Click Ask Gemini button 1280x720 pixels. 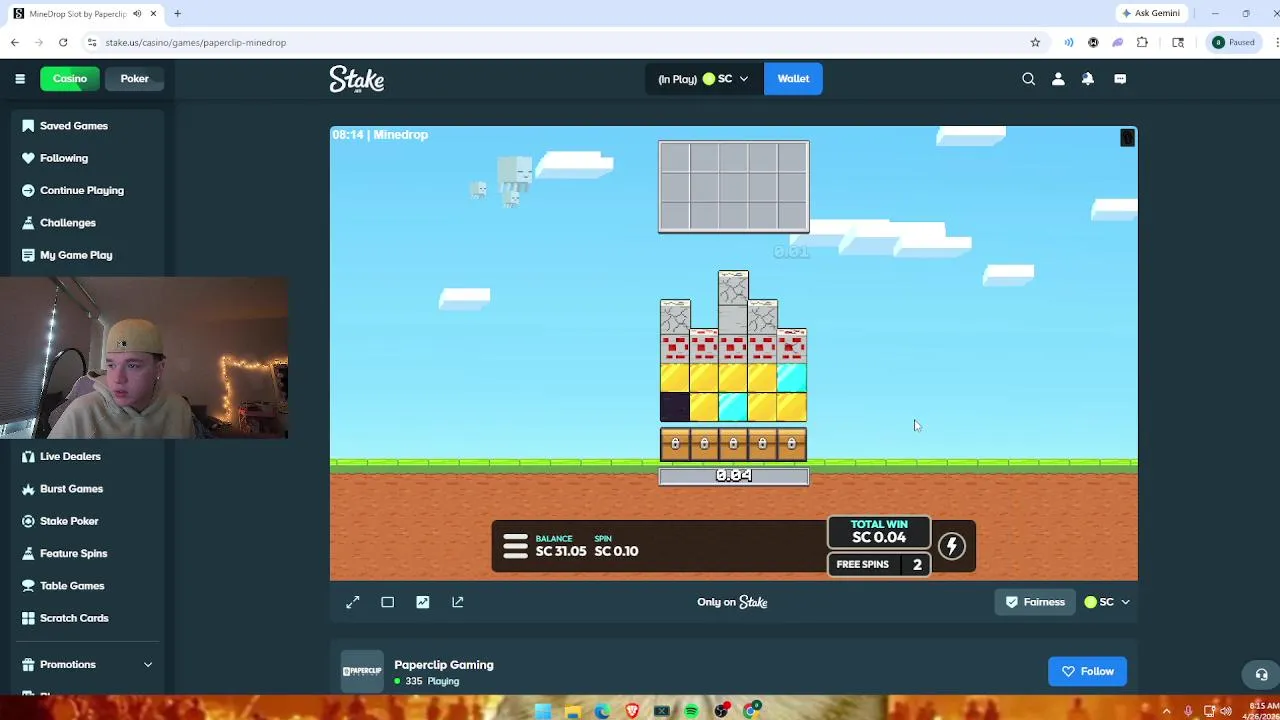(1151, 13)
